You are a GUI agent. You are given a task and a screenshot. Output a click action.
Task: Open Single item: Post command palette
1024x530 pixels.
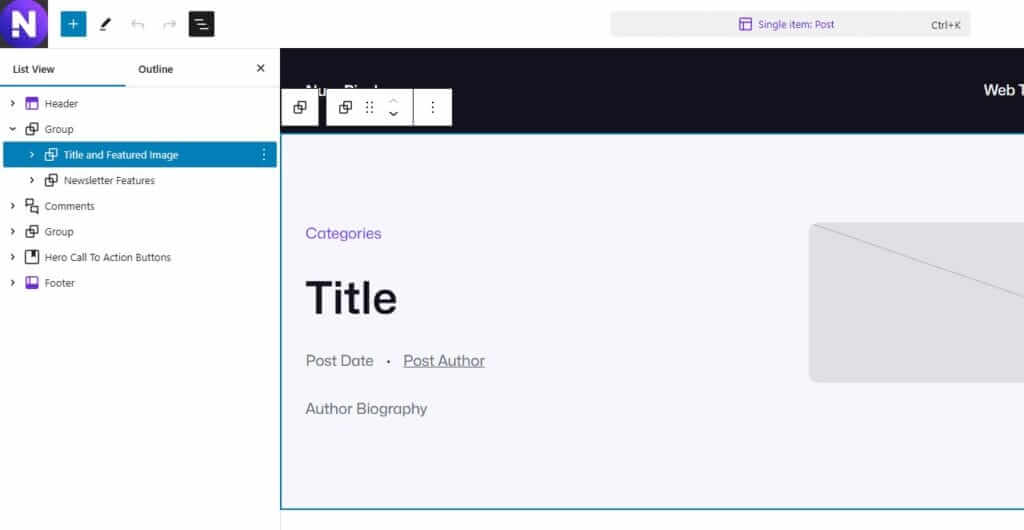tap(790, 24)
